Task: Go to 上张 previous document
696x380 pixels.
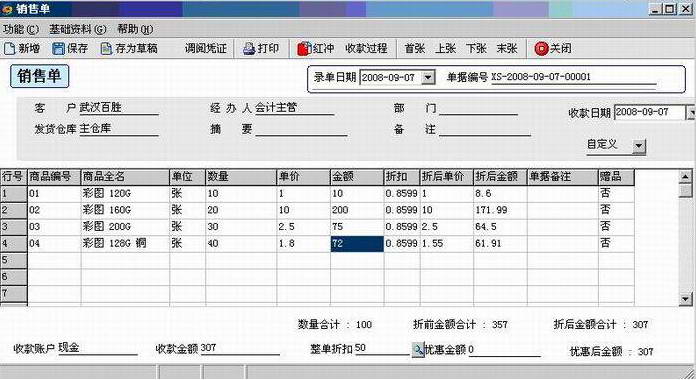Action: point(445,48)
